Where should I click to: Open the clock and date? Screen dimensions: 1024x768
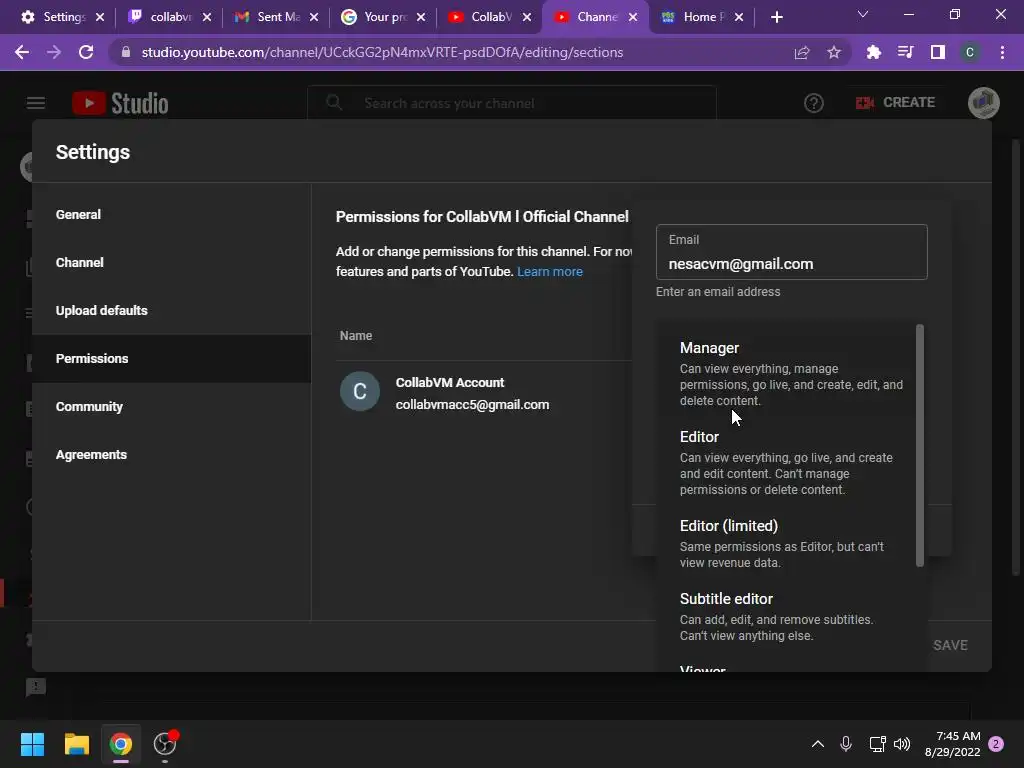tap(953, 744)
